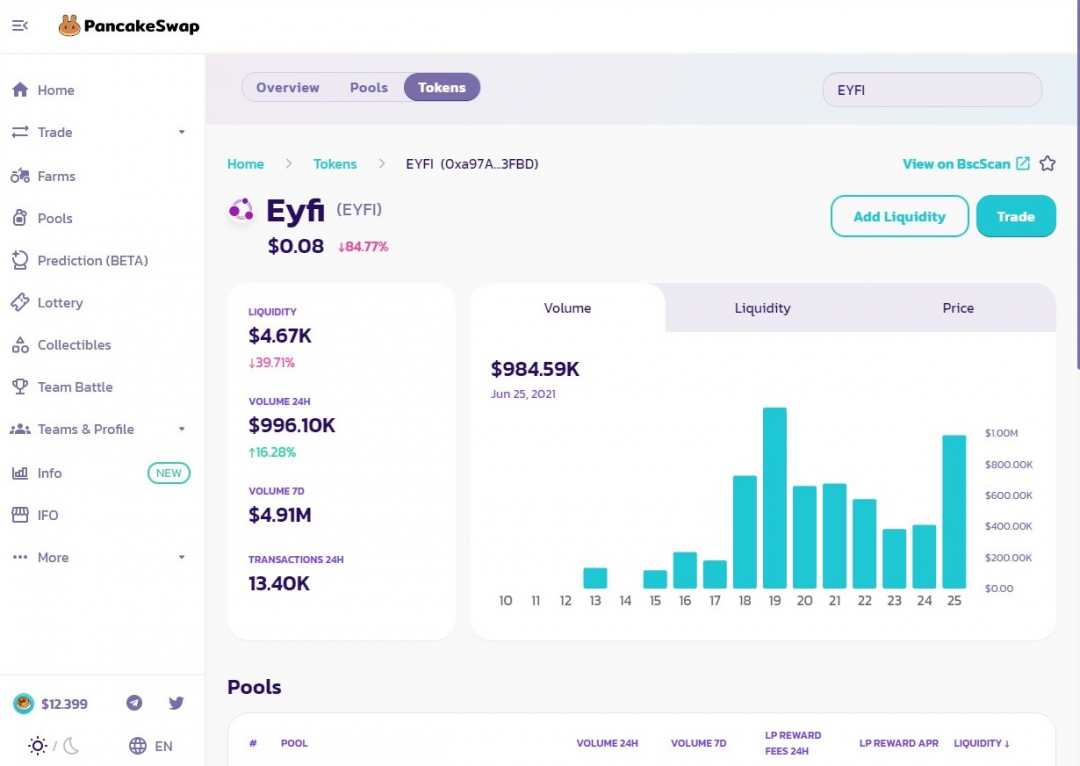Click the Add Liquidity button
This screenshot has height=766, width=1080.
pos(899,216)
